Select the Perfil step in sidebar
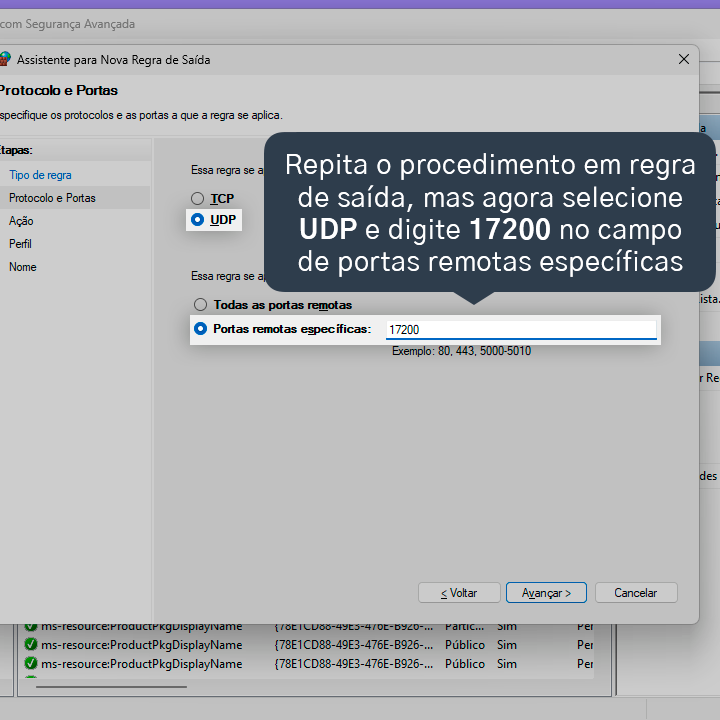The height and width of the screenshot is (720, 720). pyautogui.click(x=20, y=244)
